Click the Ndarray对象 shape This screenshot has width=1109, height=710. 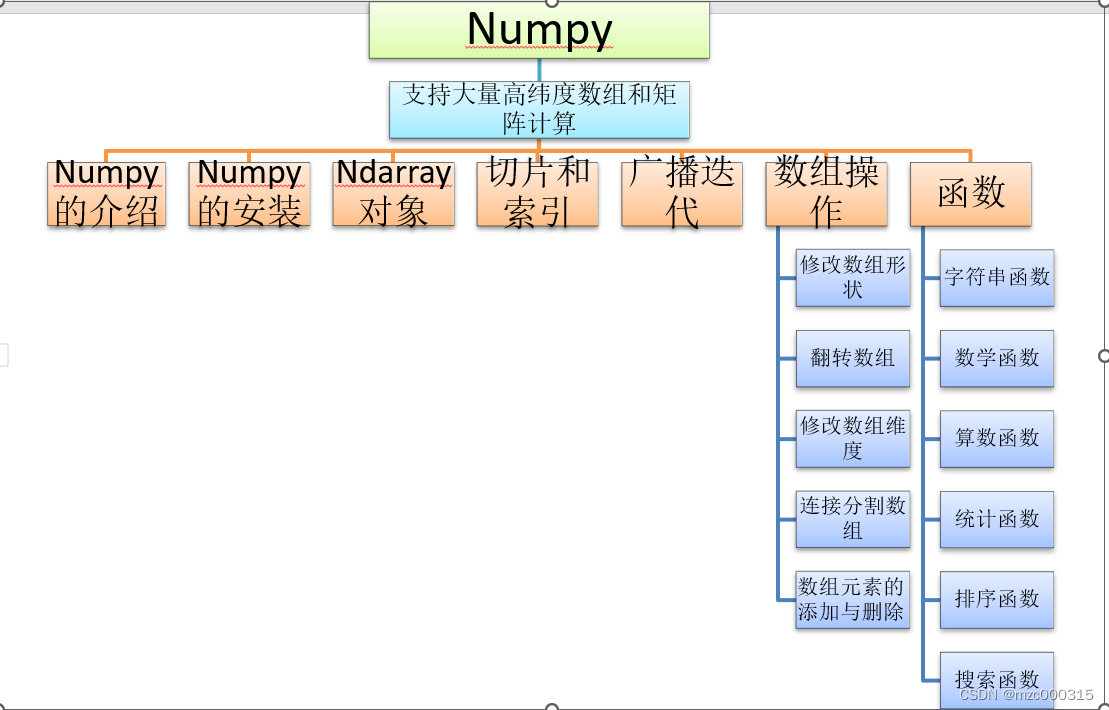coord(393,194)
